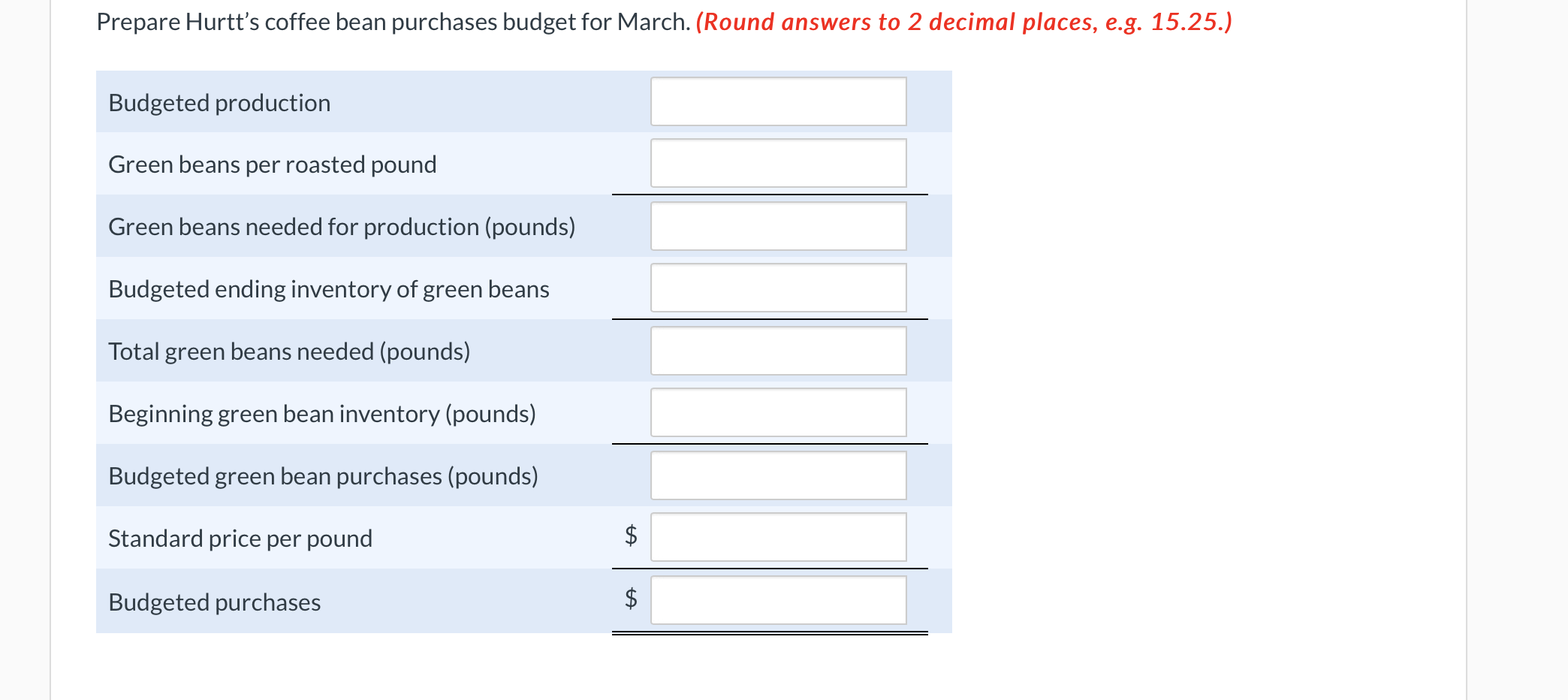Click the Total green beans needed field
The height and width of the screenshot is (700, 1568).
(778, 349)
